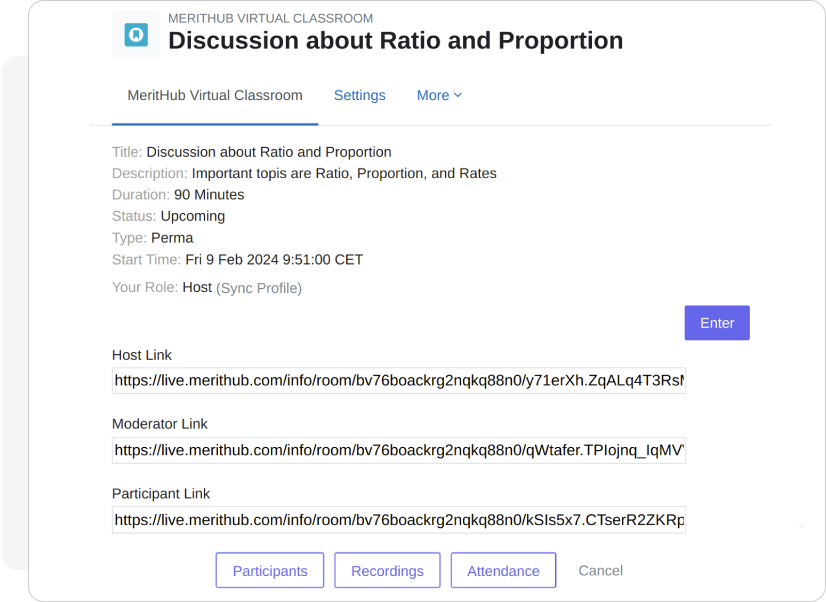Click the Enter button to join
The width and height of the screenshot is (826, 602).
pos(717,323)
